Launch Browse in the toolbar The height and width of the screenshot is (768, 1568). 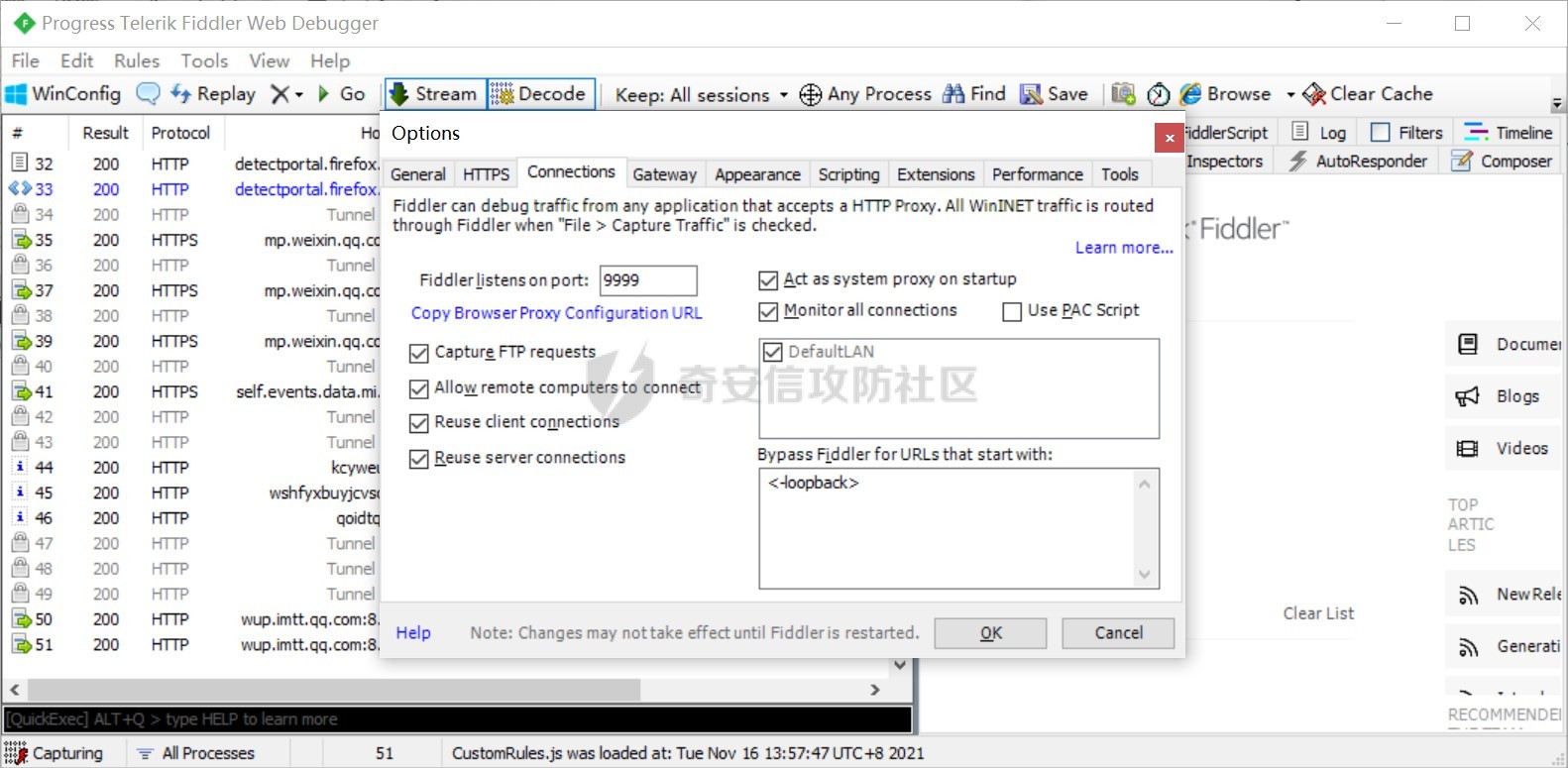coord(1226,94)
